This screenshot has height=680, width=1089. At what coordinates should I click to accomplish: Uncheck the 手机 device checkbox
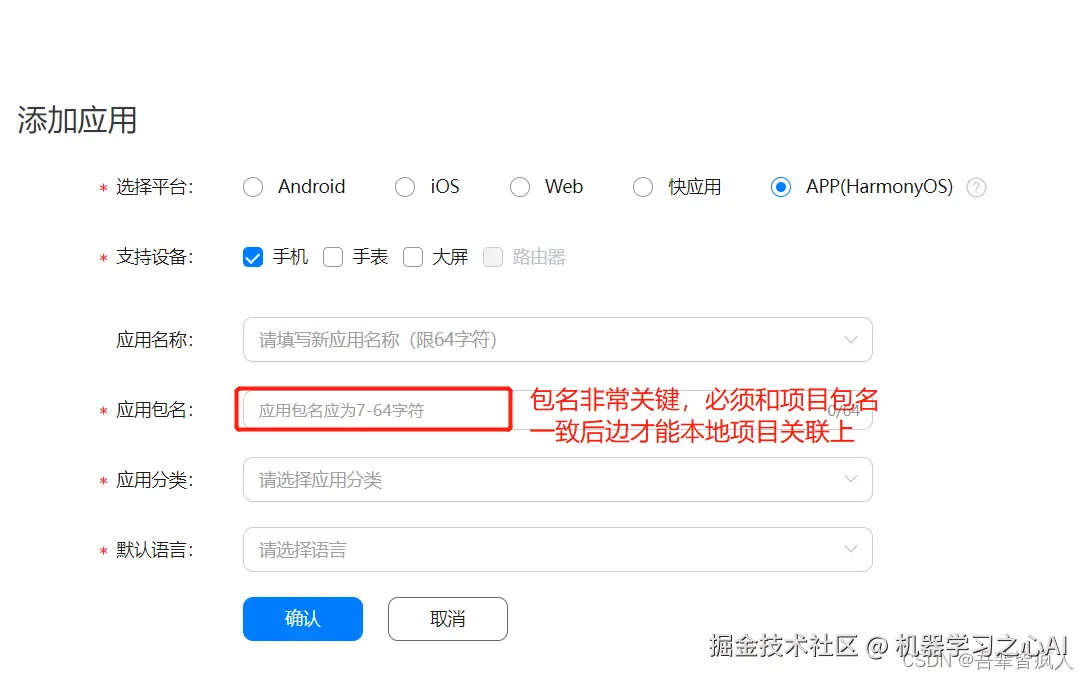pyautogui.click(x=253, y=257)
